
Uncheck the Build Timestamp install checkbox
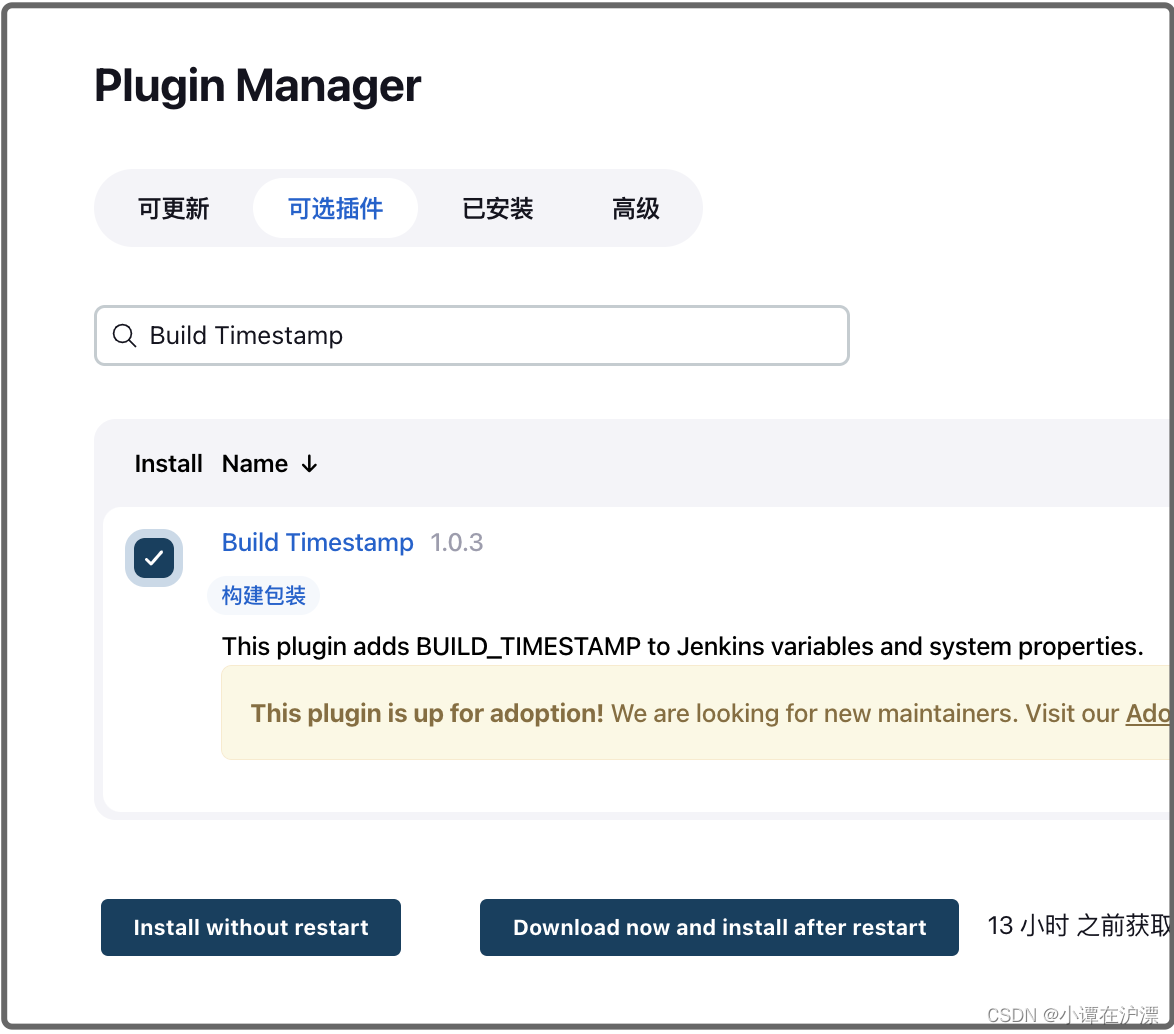tap(154, 558)
